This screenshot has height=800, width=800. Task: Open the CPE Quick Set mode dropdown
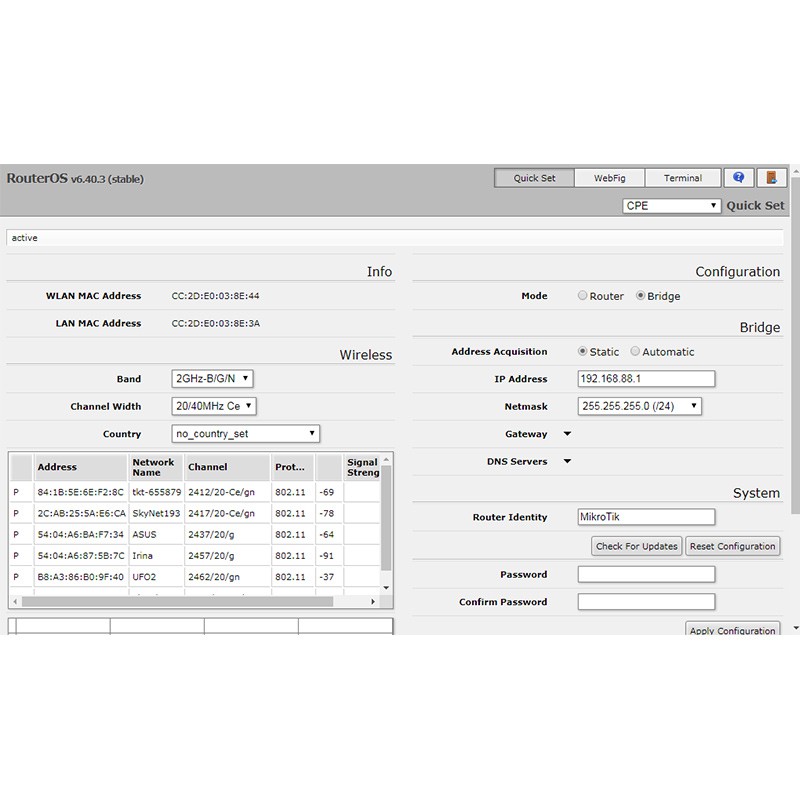coord(671,206)
